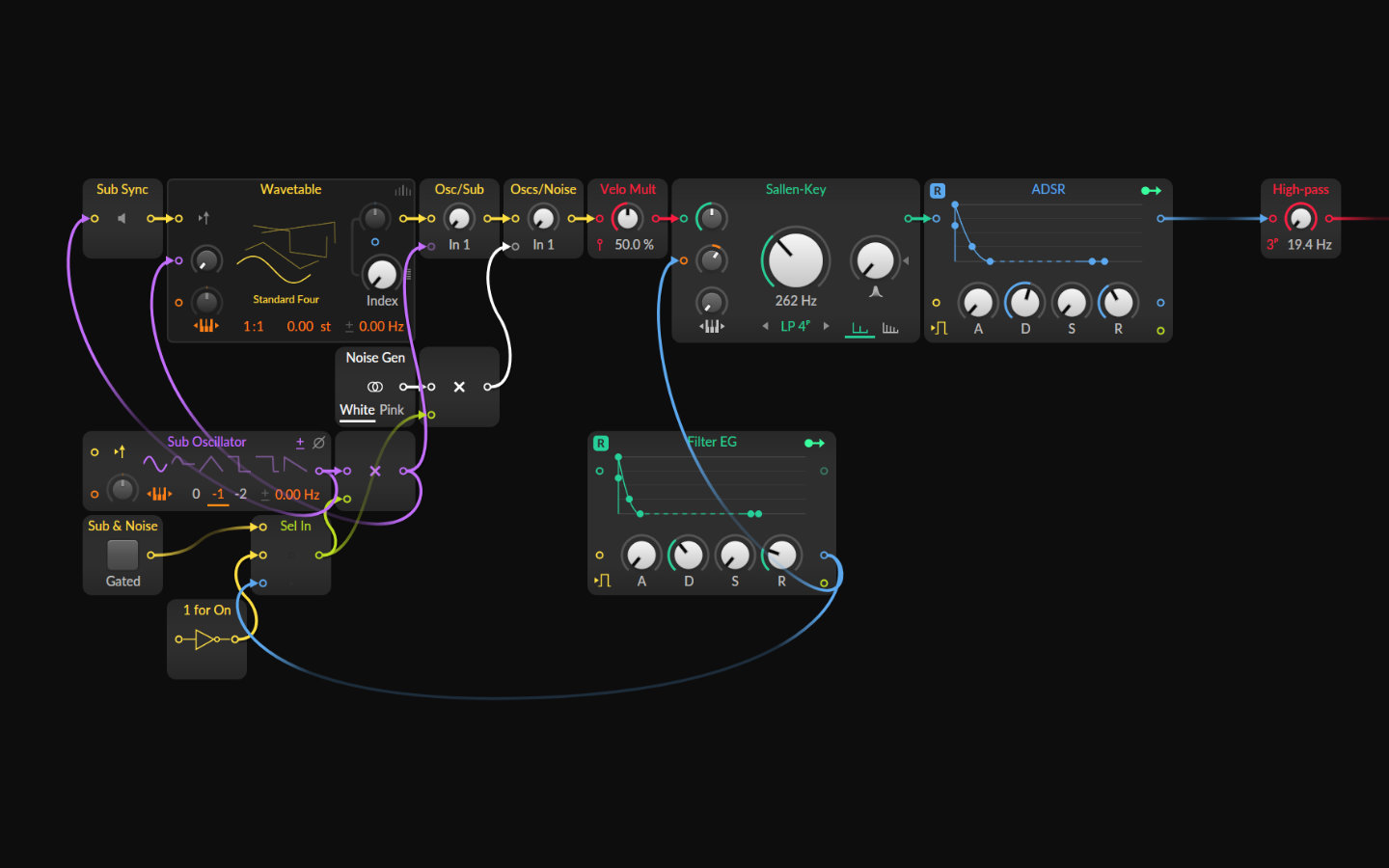1389x868 pixels.
Task: Click the resonance peak icon under the knob
Action: pyautogui.click(x=876, y=291)
